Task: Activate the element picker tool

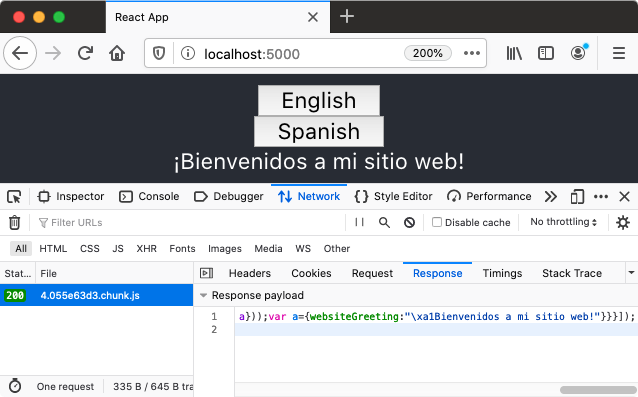Action: pyautogui.click(x=14, y=197)
